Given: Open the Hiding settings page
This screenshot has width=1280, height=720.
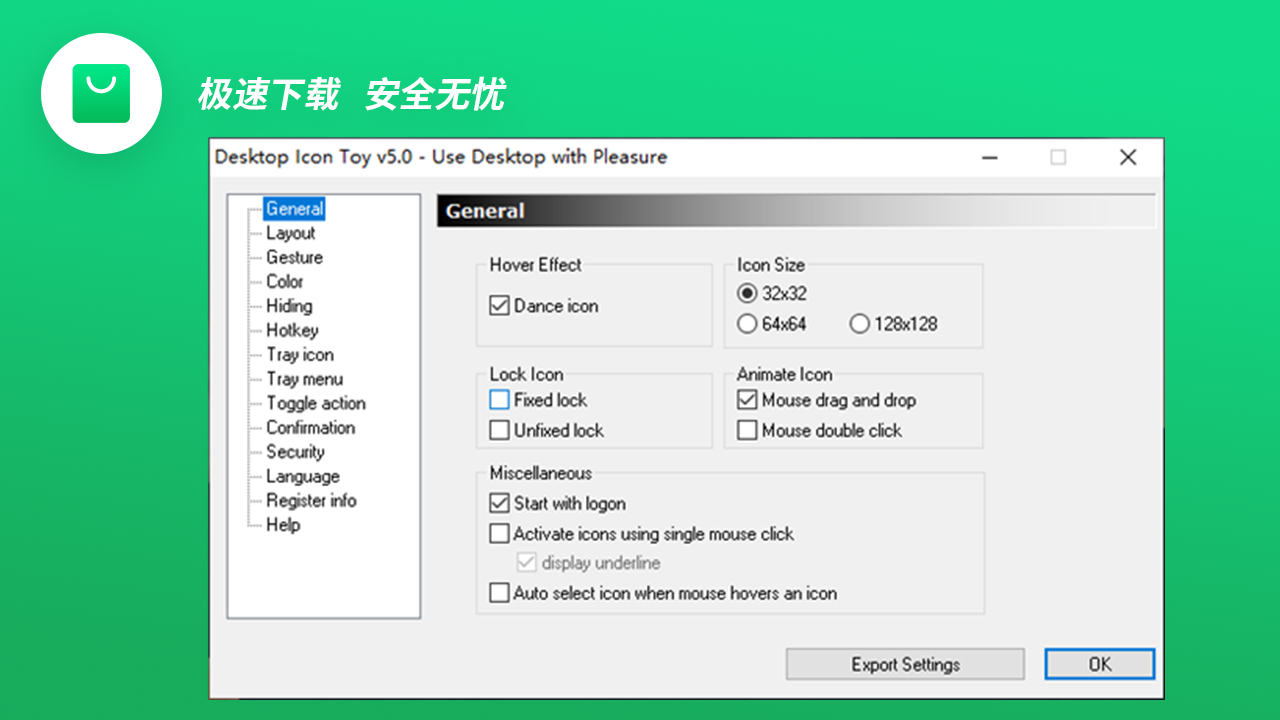Looking at the screenshot, I should tap(289, 306).
